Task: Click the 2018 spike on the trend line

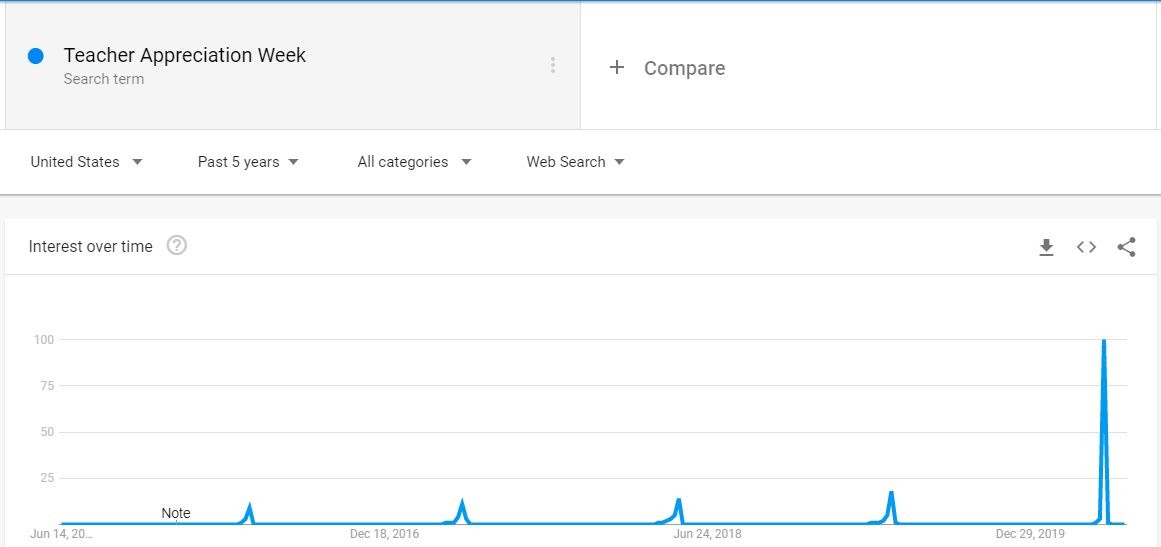Action: pyautogui.click(x=677, y=500)
